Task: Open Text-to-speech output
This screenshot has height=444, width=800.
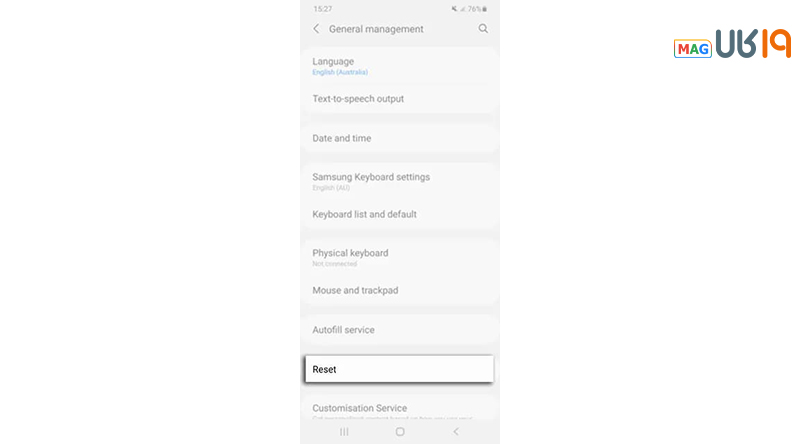Action: pyautogui.click(x=358, y=99)
